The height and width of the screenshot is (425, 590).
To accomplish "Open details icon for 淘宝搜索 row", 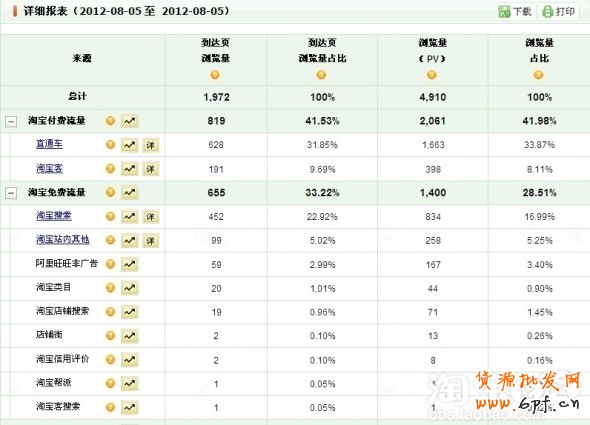I will point(151,217).
